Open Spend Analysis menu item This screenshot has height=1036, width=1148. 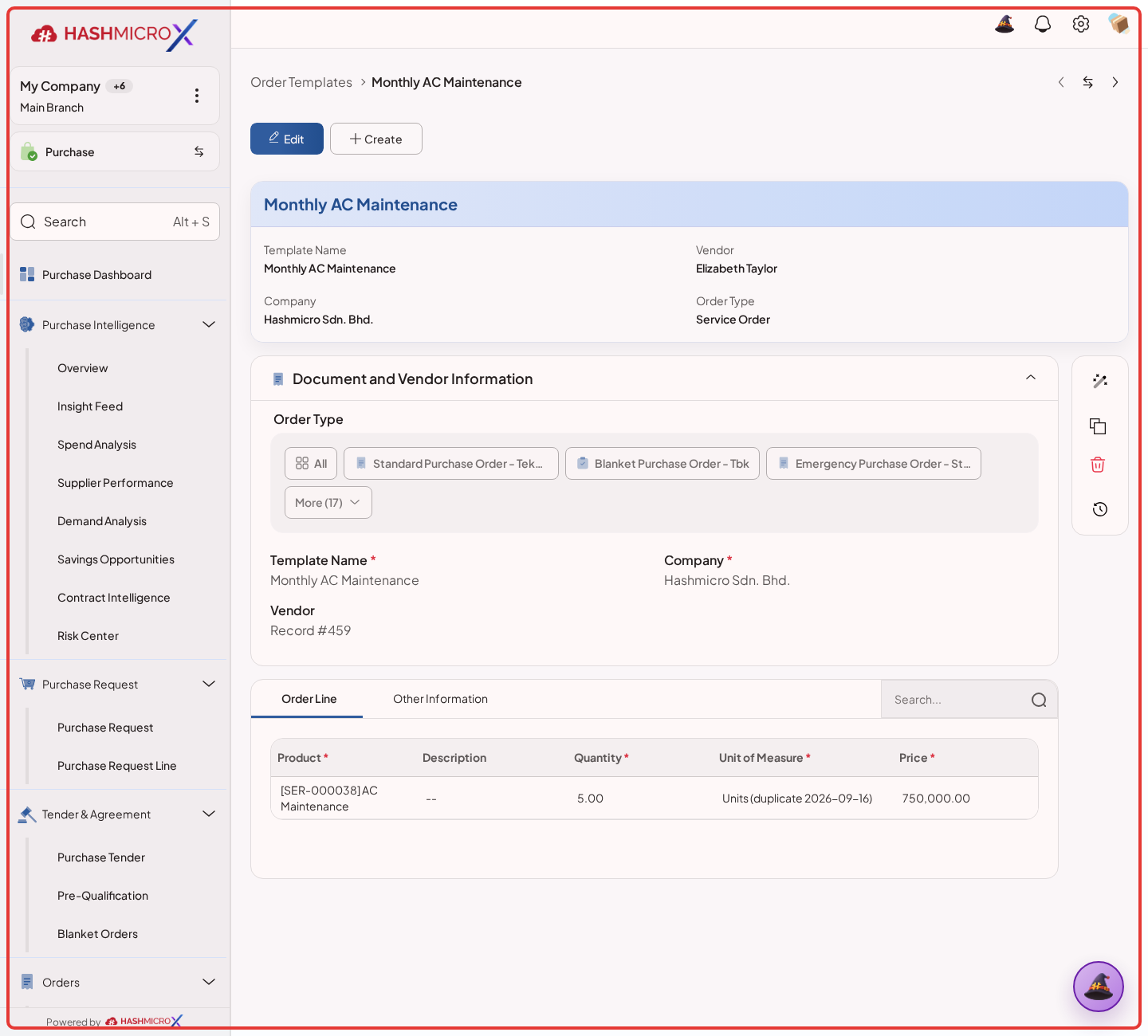[x=96, y=445]
